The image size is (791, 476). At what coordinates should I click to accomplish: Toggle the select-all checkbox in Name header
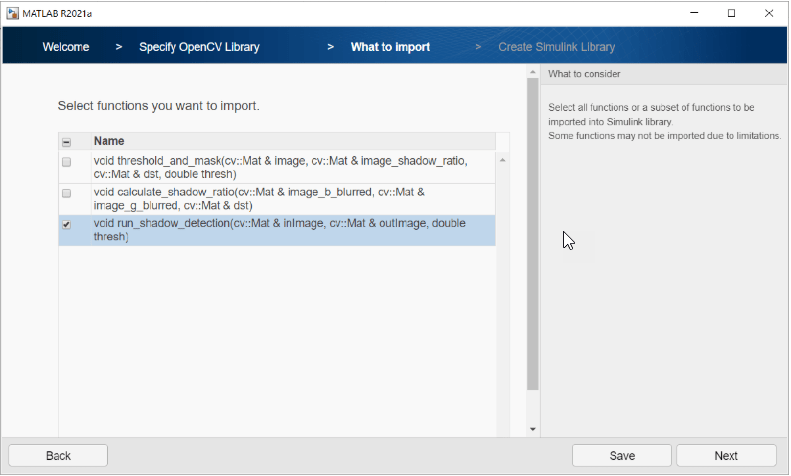[x=66, y=142]
